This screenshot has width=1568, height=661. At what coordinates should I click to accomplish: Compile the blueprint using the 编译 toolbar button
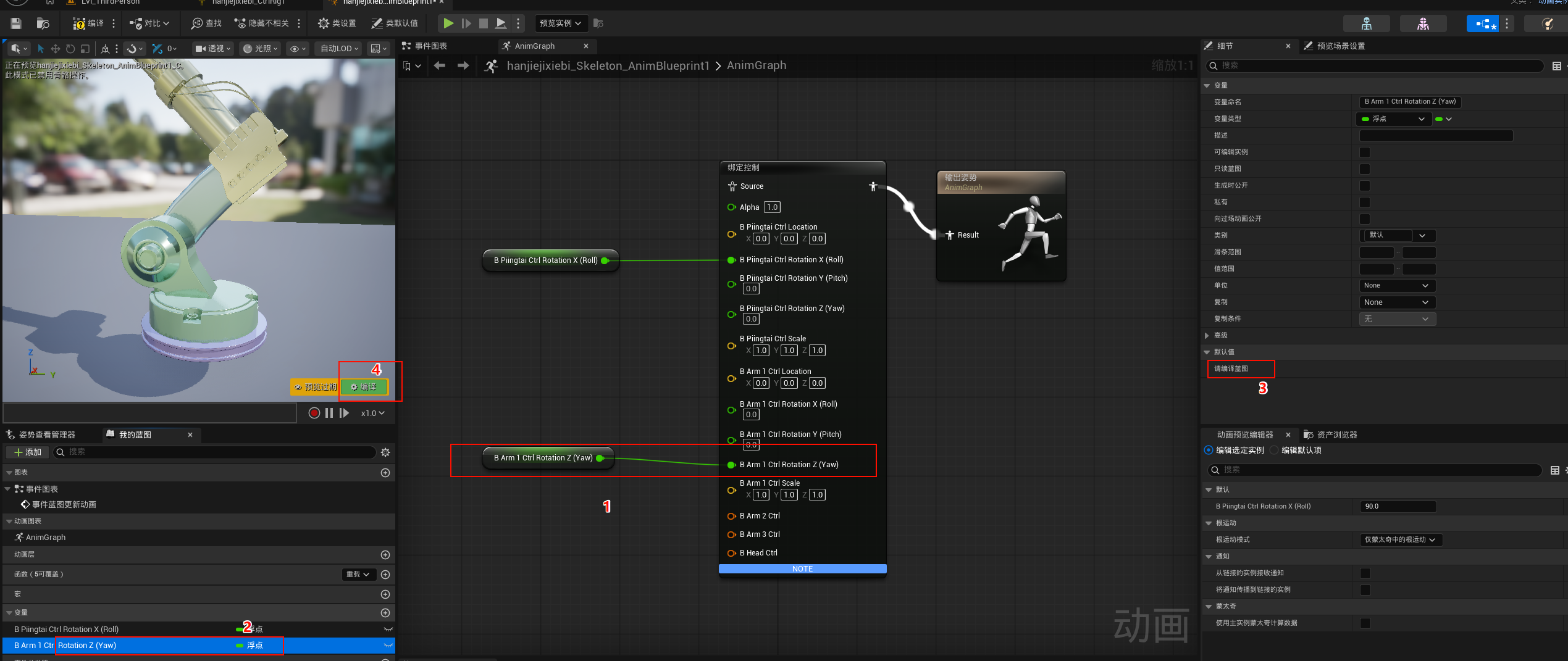pyautogui.click(x=88, y=23)
